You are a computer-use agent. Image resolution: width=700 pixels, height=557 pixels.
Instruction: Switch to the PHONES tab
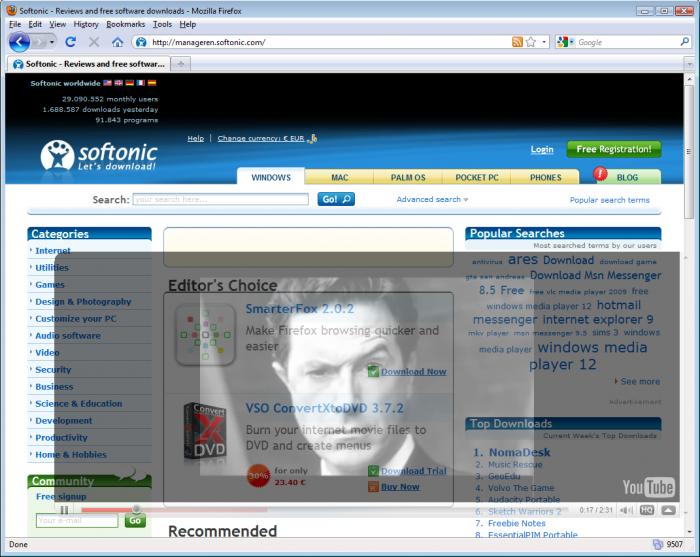point(545,177)
